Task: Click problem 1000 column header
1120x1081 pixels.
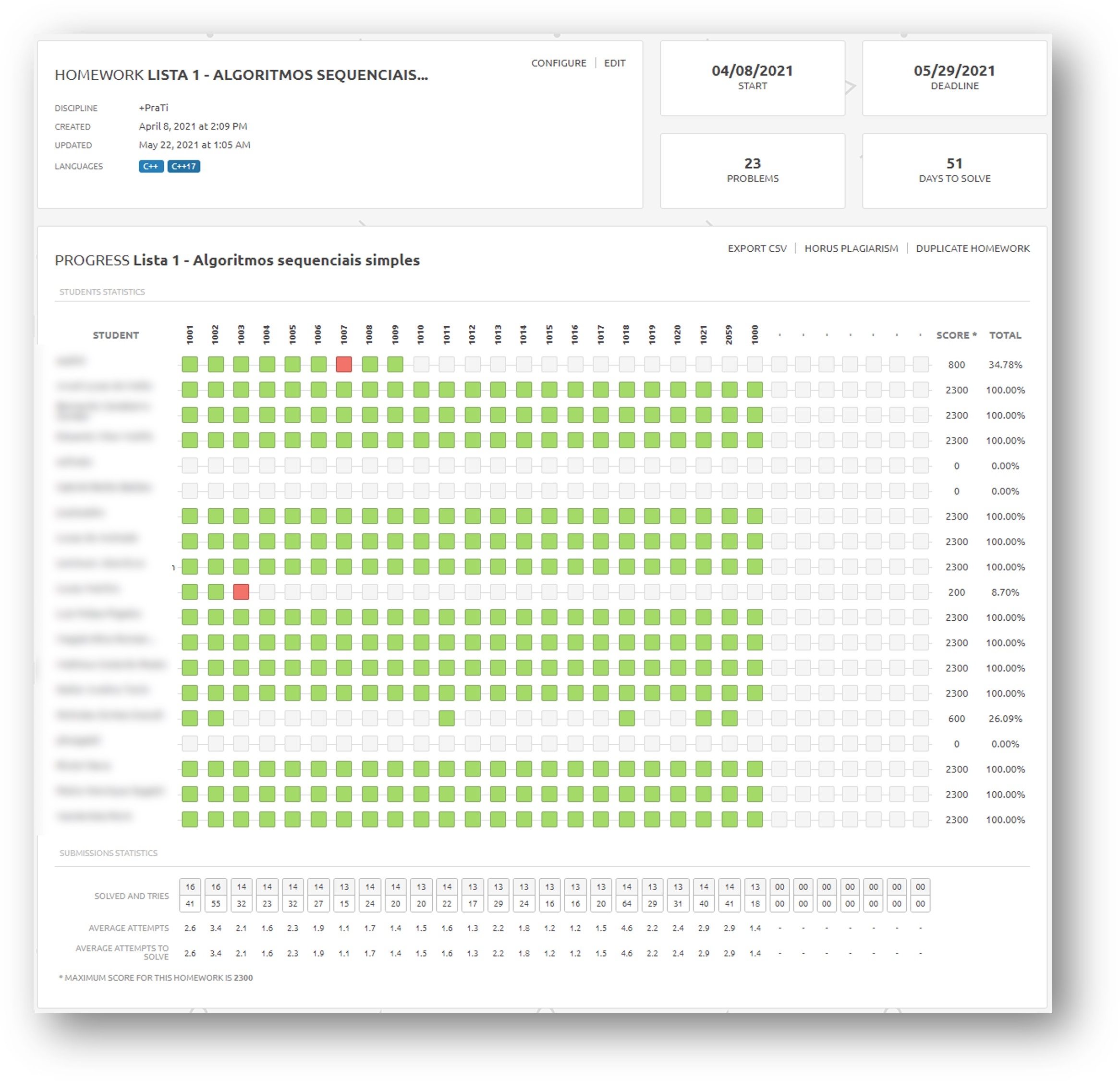Action: pyautogui.click(x=755, y=334)
